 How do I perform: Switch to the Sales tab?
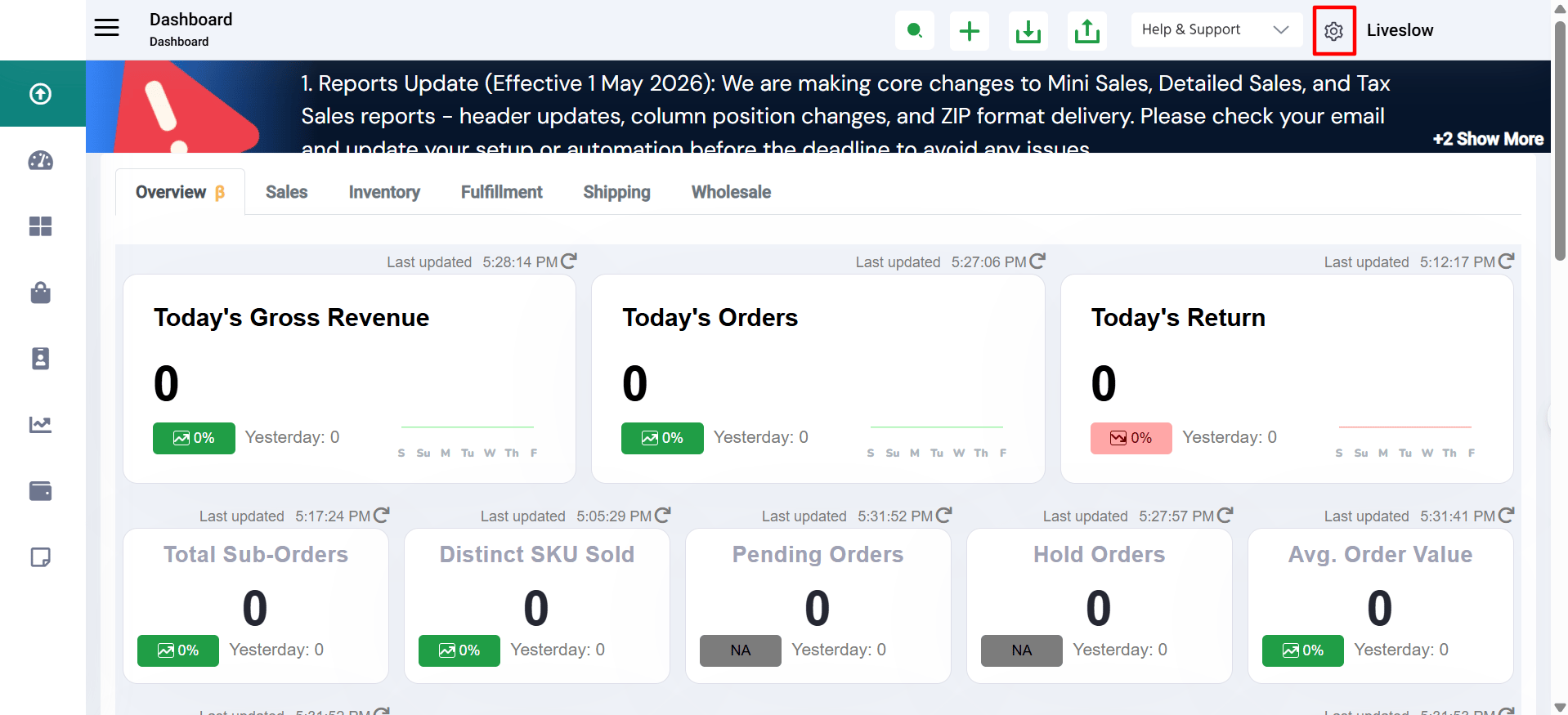[286, 192]
